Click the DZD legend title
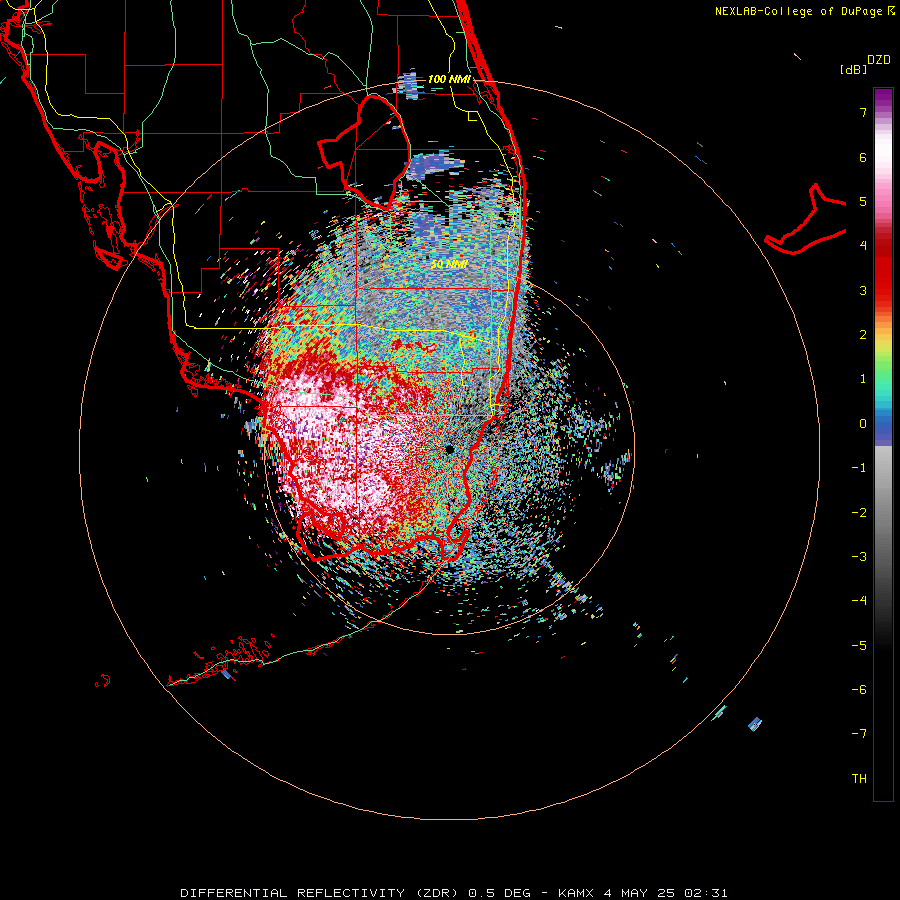900x900 pixels. 879,60
